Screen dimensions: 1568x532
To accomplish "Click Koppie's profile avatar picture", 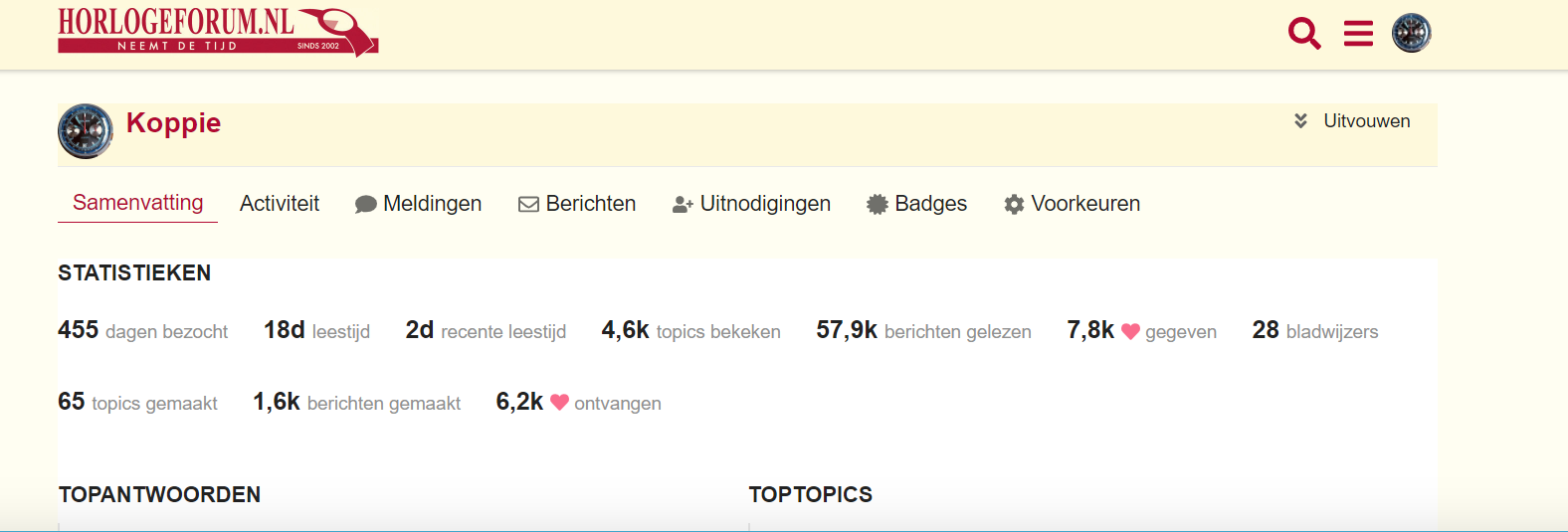I will [x=86, y=131].
